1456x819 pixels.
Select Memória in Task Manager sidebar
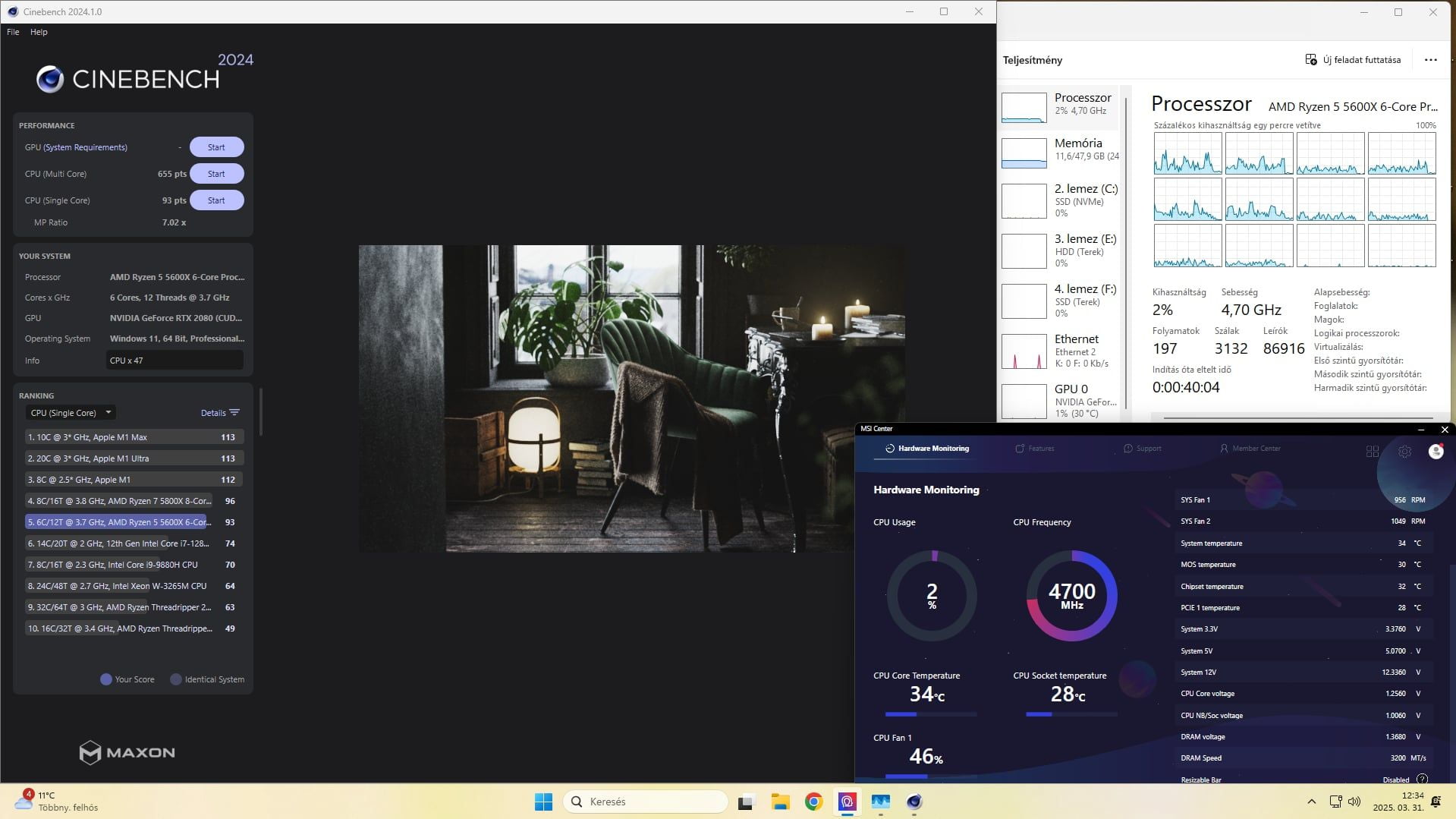pos(1060,151)
